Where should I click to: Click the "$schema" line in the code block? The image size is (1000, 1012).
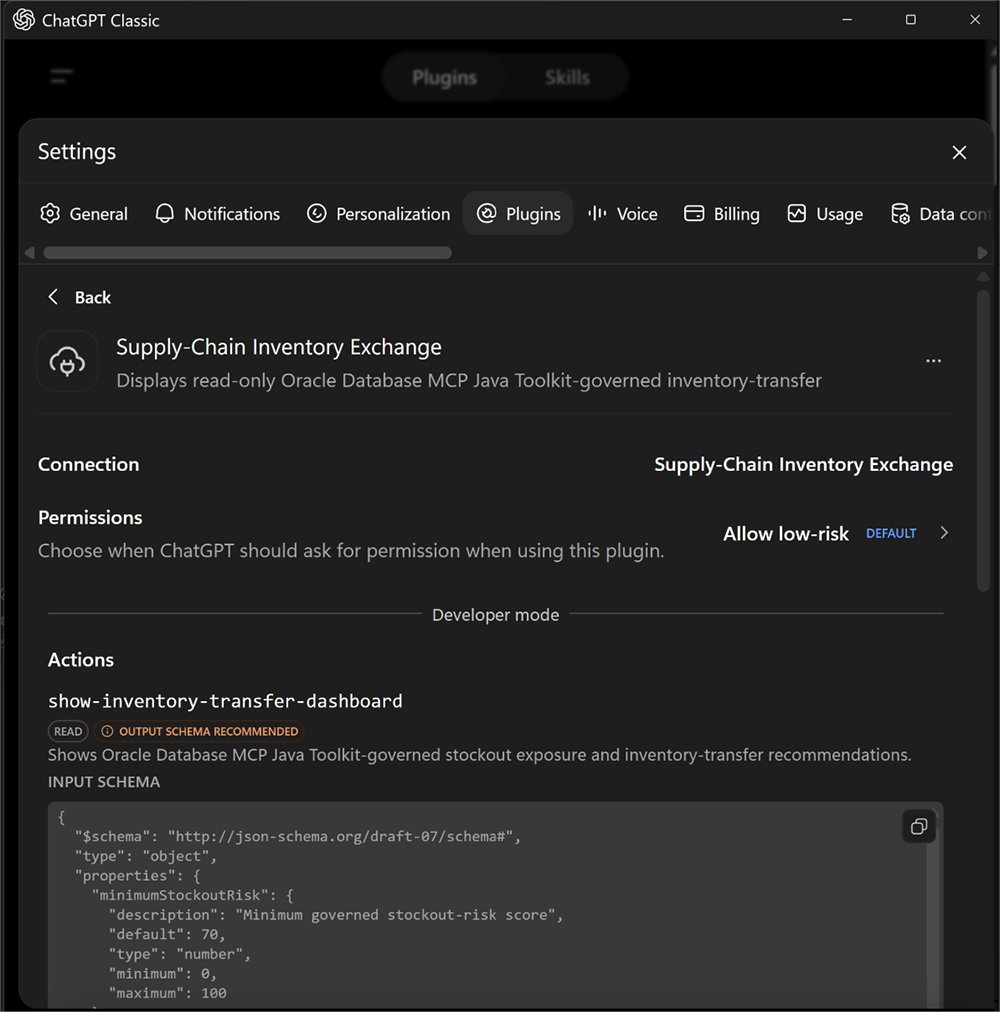(x=298, y=836)
